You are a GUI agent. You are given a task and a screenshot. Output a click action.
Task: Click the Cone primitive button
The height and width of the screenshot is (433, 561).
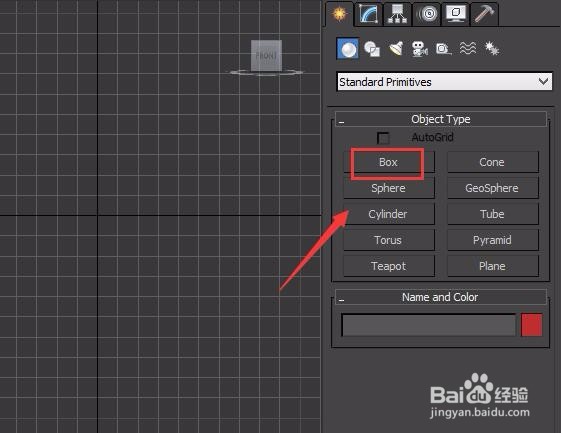[x=493, y=162]
